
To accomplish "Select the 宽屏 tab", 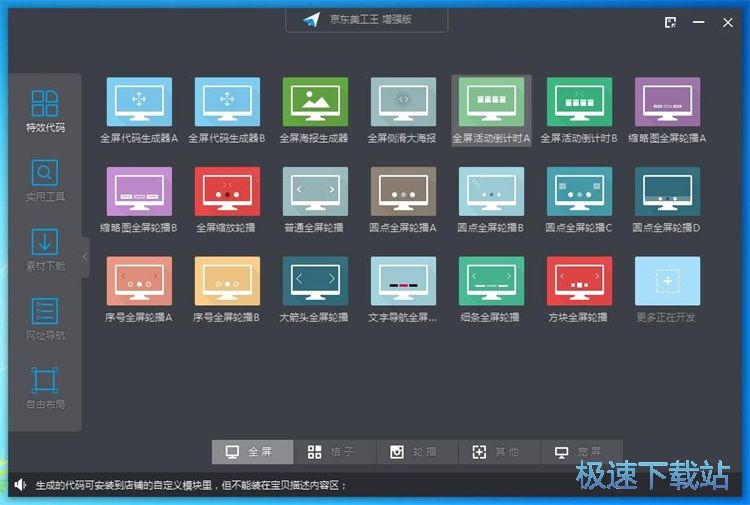I will tap(581, 452).
